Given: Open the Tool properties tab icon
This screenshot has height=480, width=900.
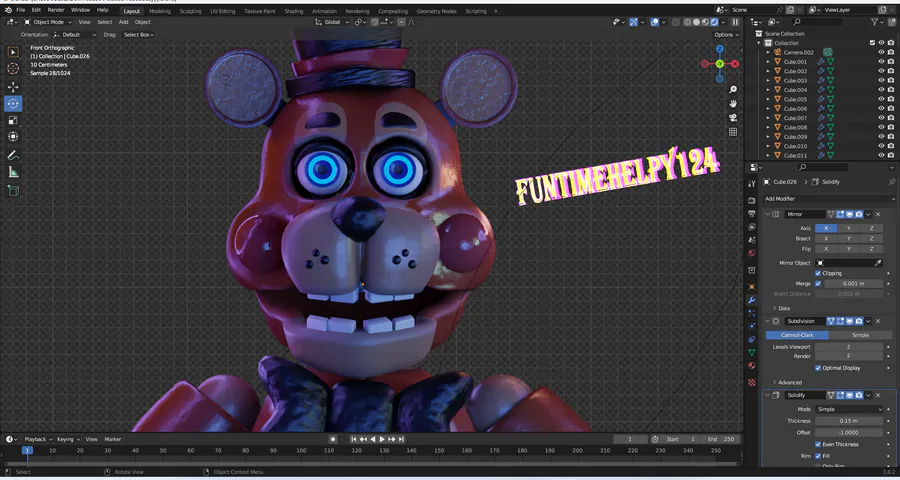Looking at the screenshot, I should pyautogui.click(x=752, y=183).
